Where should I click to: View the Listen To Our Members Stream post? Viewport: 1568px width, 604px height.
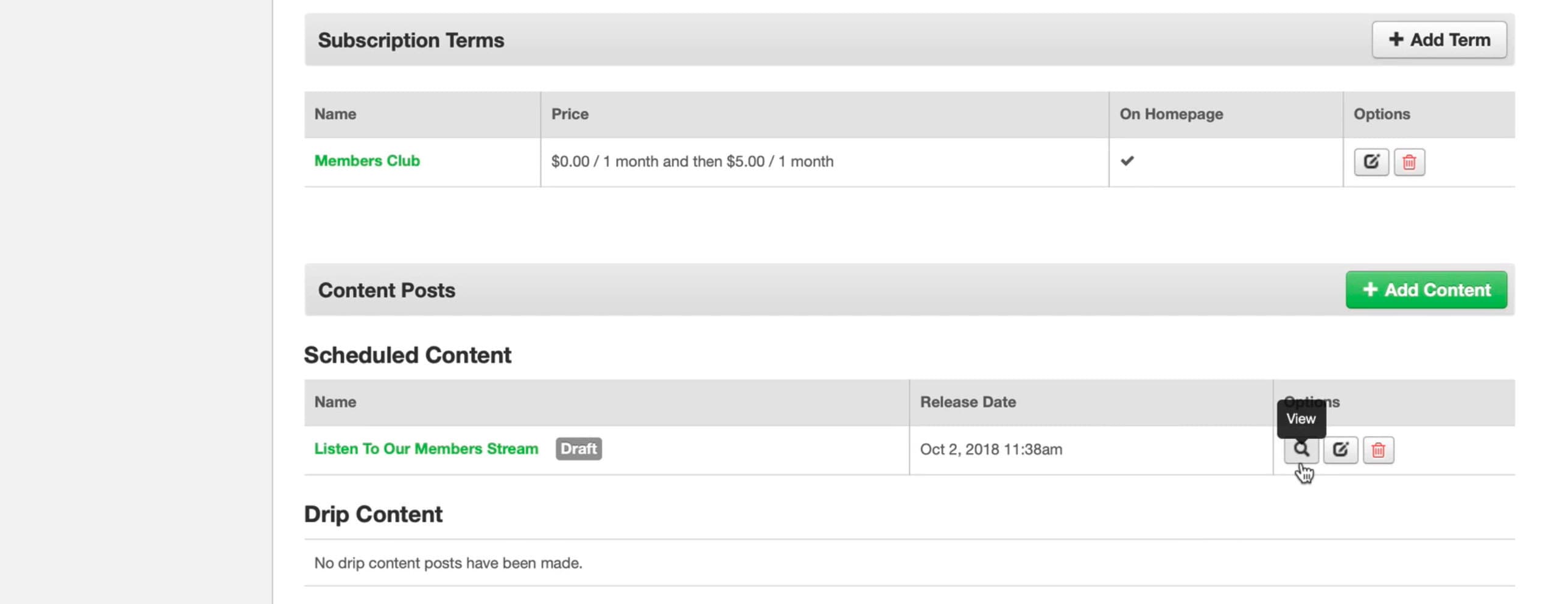[x=1301, y=450]
